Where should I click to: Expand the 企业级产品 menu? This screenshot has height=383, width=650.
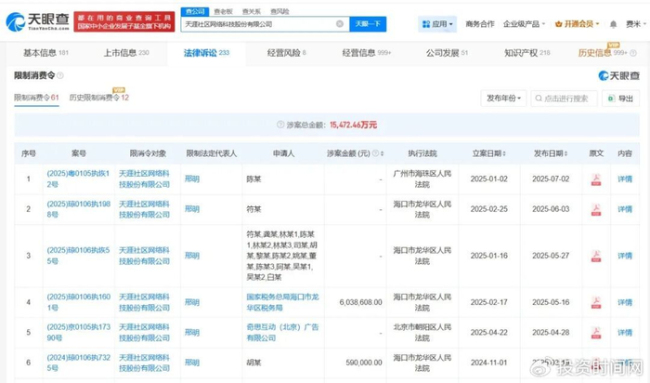(x=524, y=24)
